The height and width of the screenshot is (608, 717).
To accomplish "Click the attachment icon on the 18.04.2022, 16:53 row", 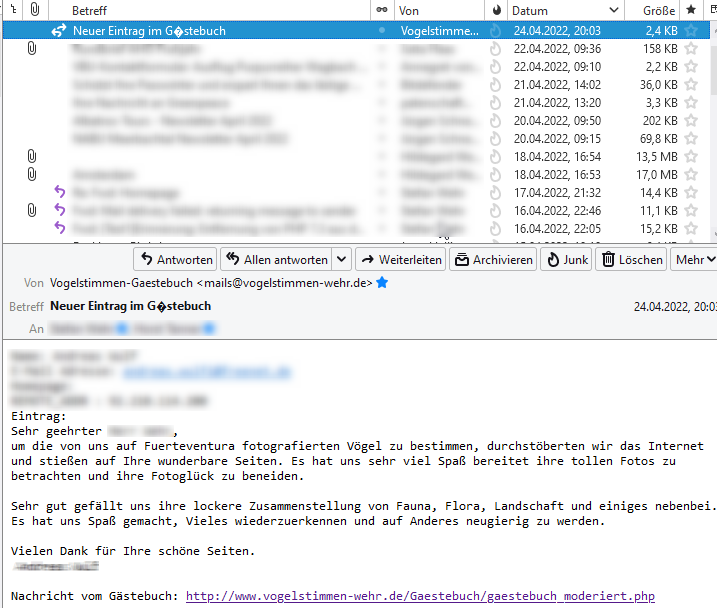I will (x=32, y=174).
